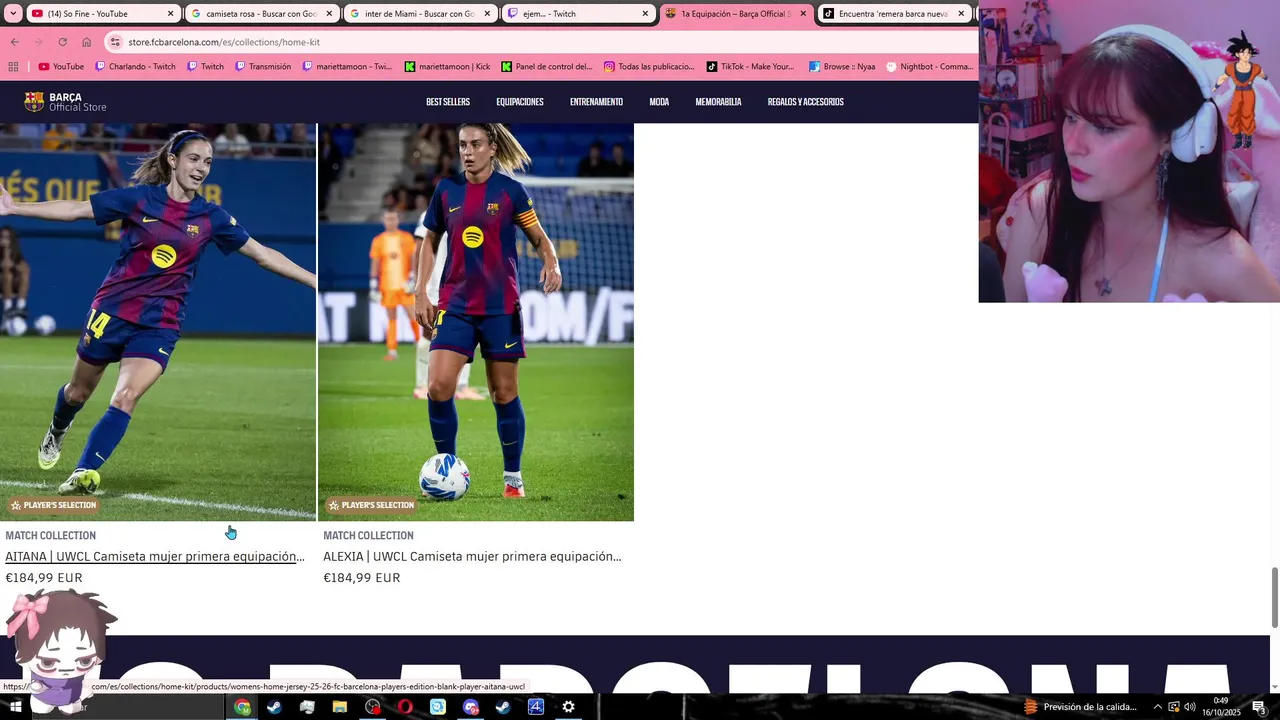Open the Alexia jersey product photo
Screen dimensions: 1280x720
click(476, 322)
